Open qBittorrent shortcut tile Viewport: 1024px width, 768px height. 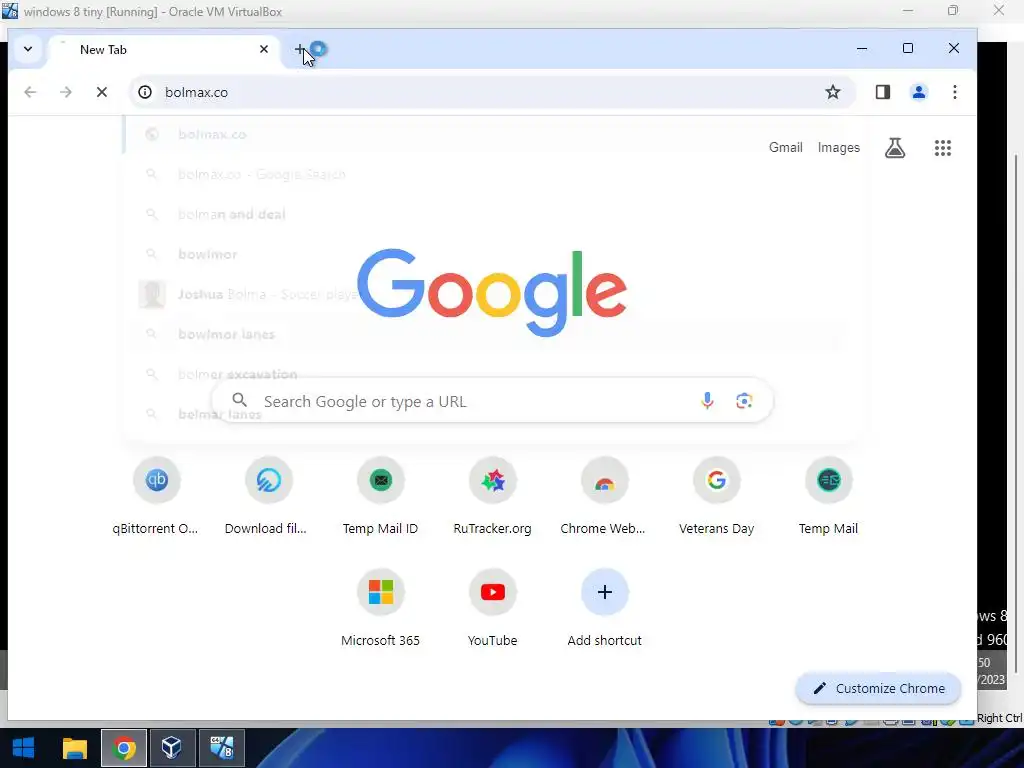(x=156, y=496)
